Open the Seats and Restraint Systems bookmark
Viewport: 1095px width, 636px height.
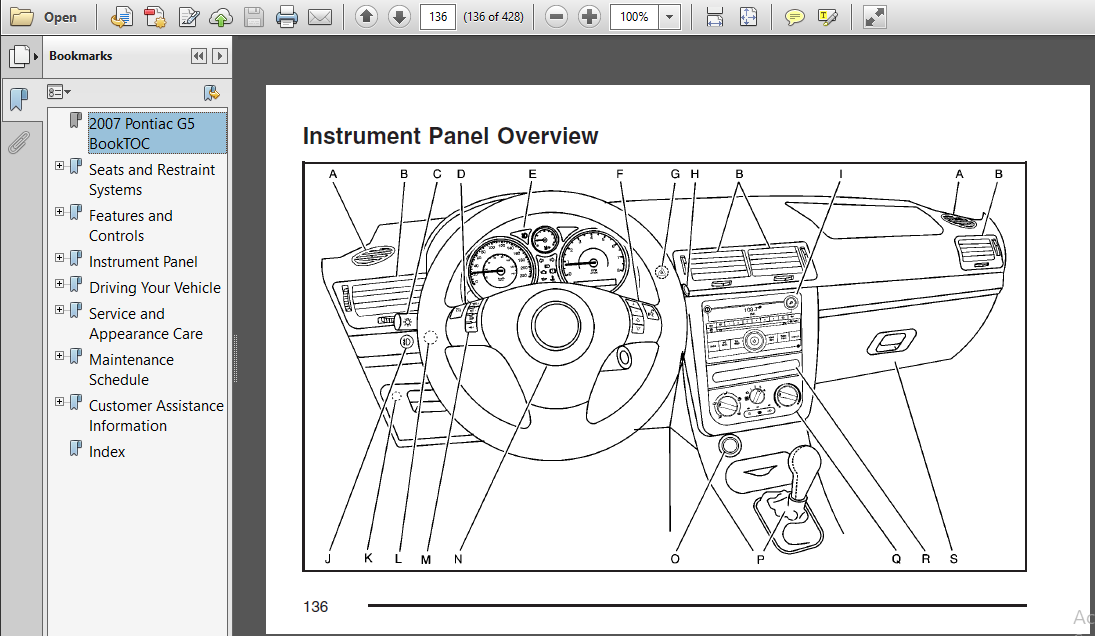(x=152, y=179)
